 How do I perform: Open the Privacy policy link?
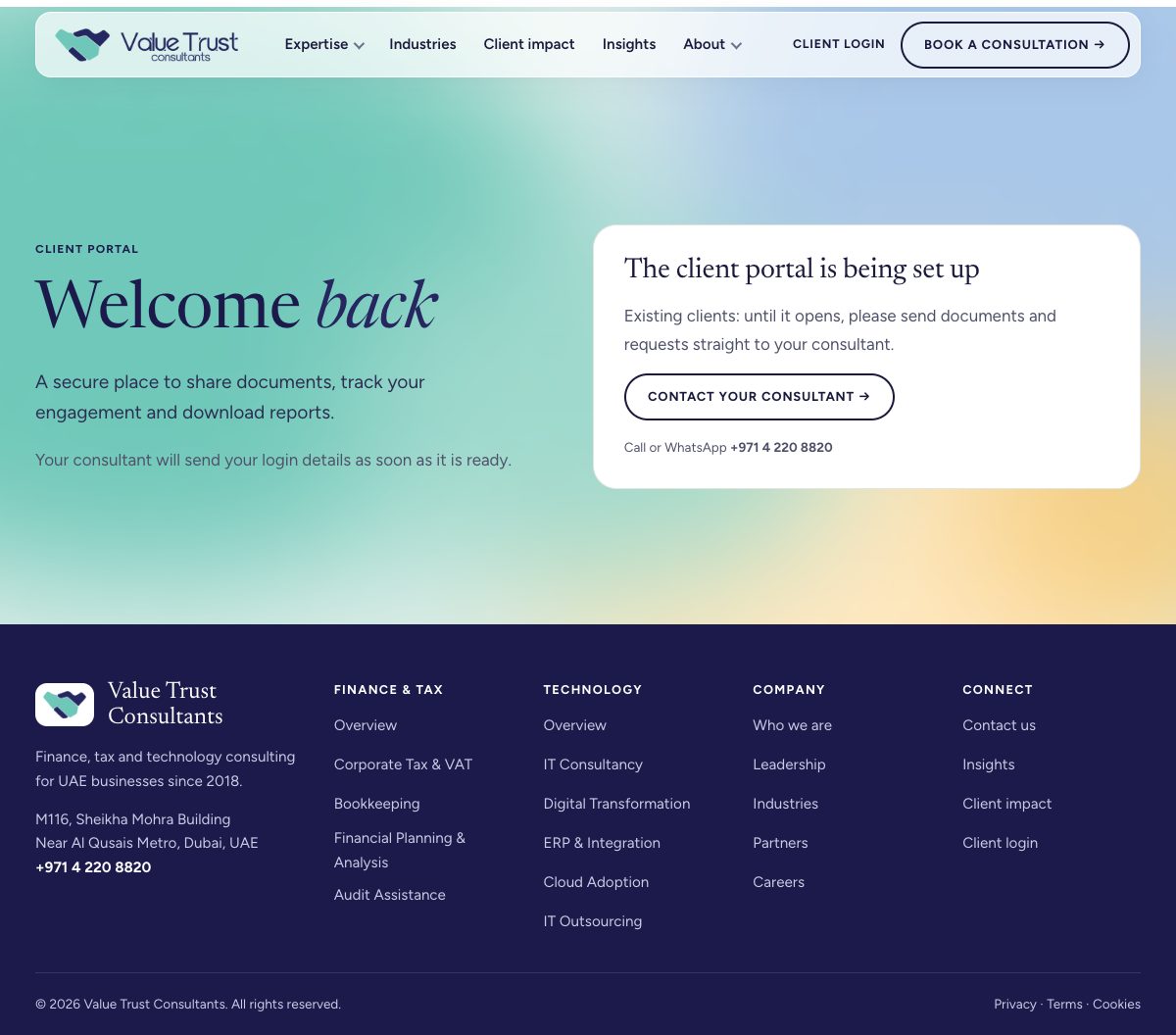(1014, 1005)
